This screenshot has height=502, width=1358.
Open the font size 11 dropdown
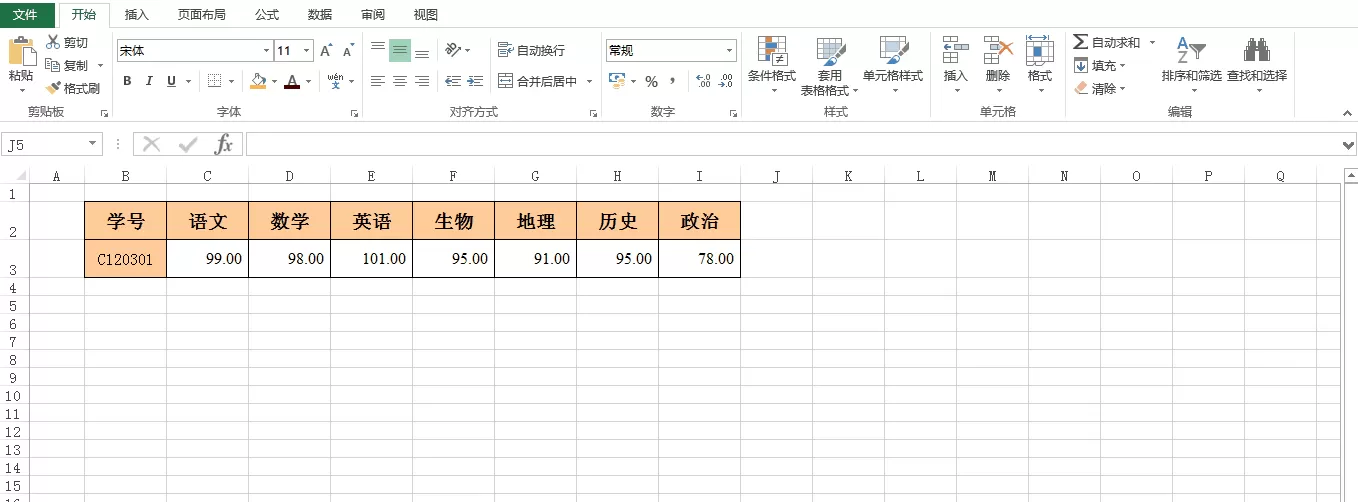point(306,50)
